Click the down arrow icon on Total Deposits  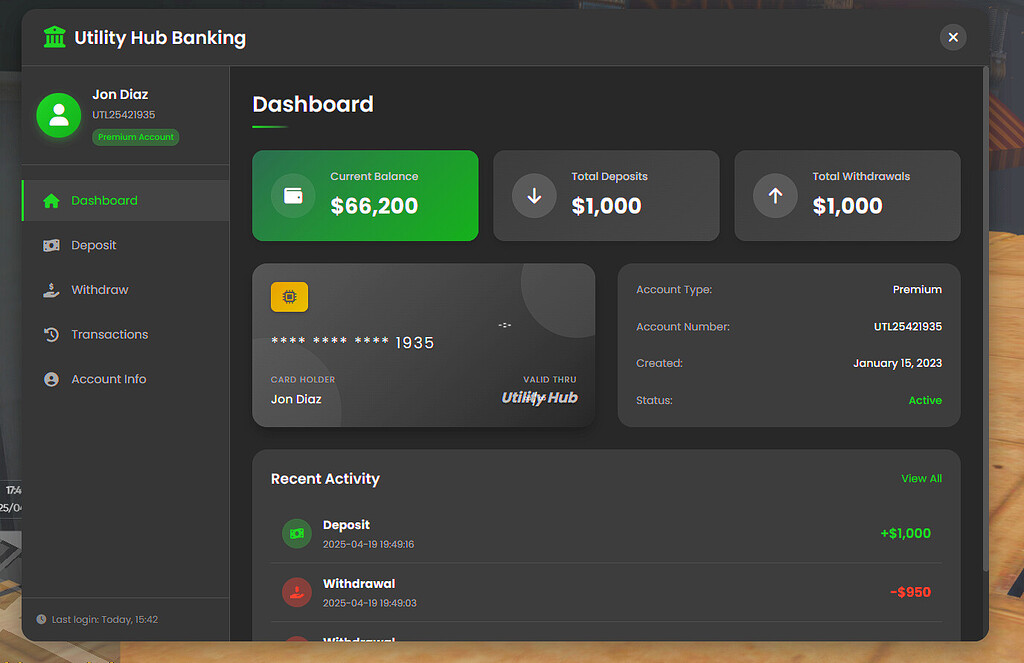[x=534, y=195]
